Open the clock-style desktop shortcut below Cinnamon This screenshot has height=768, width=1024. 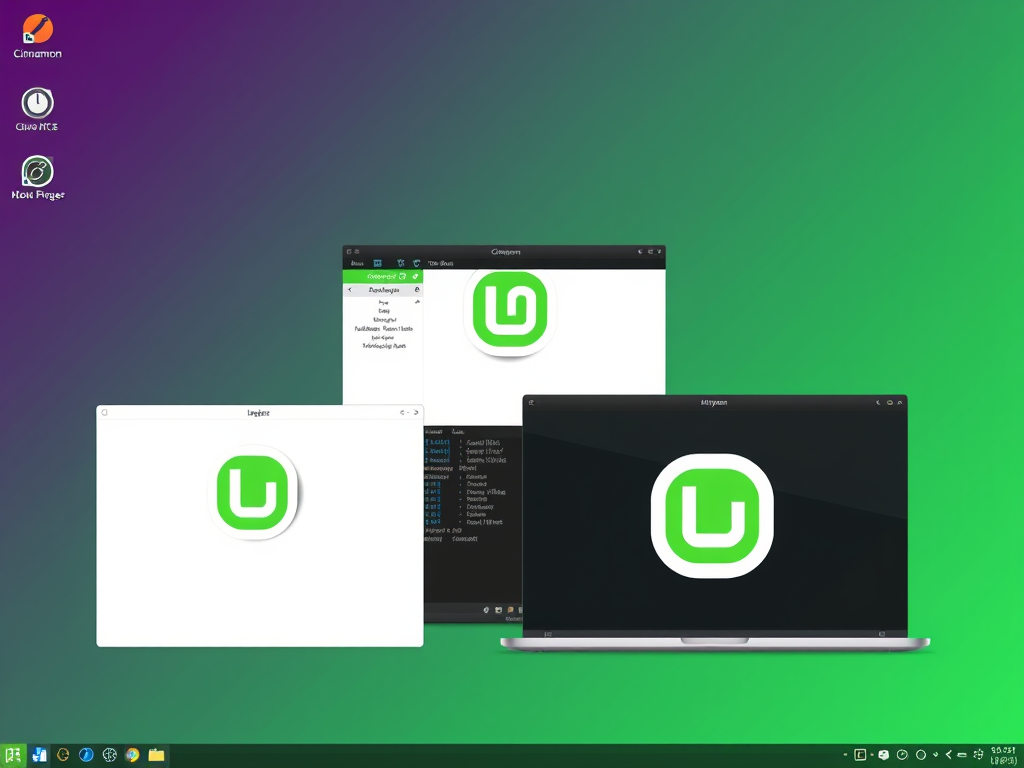pyautogui.click(x=36, y=103)
